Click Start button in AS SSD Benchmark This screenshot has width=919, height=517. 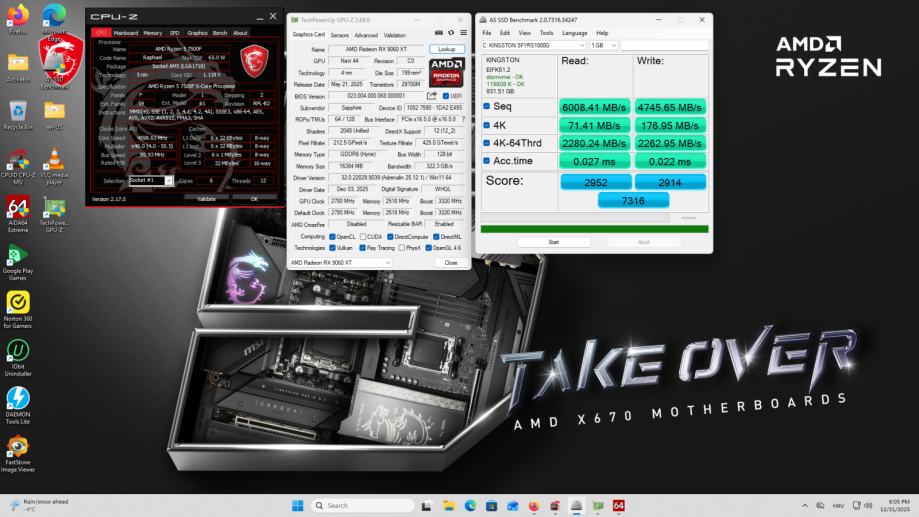point(553,242)
